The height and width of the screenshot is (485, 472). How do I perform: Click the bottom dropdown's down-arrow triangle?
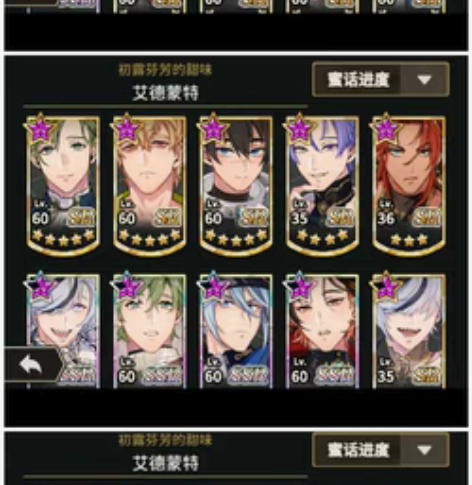(424, 450)
